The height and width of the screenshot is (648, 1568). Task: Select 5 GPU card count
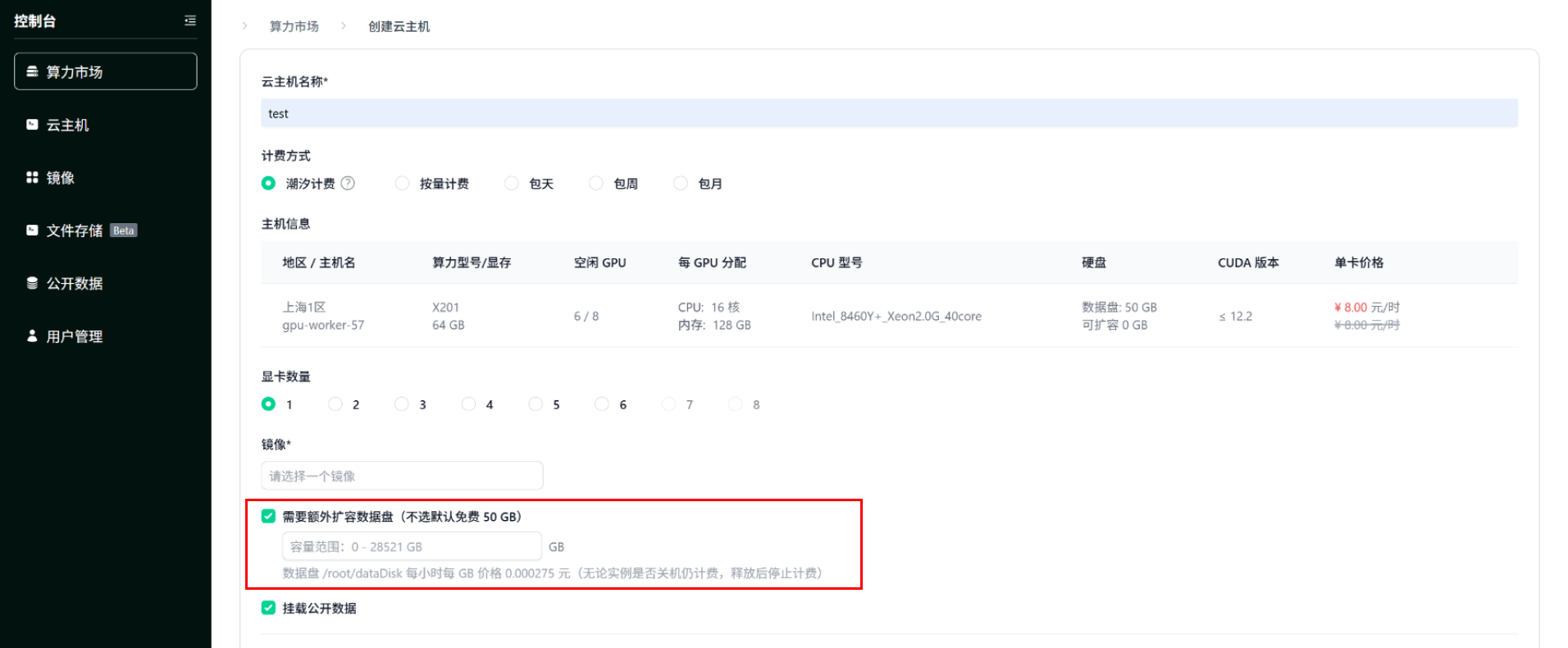tap(536, 404)
